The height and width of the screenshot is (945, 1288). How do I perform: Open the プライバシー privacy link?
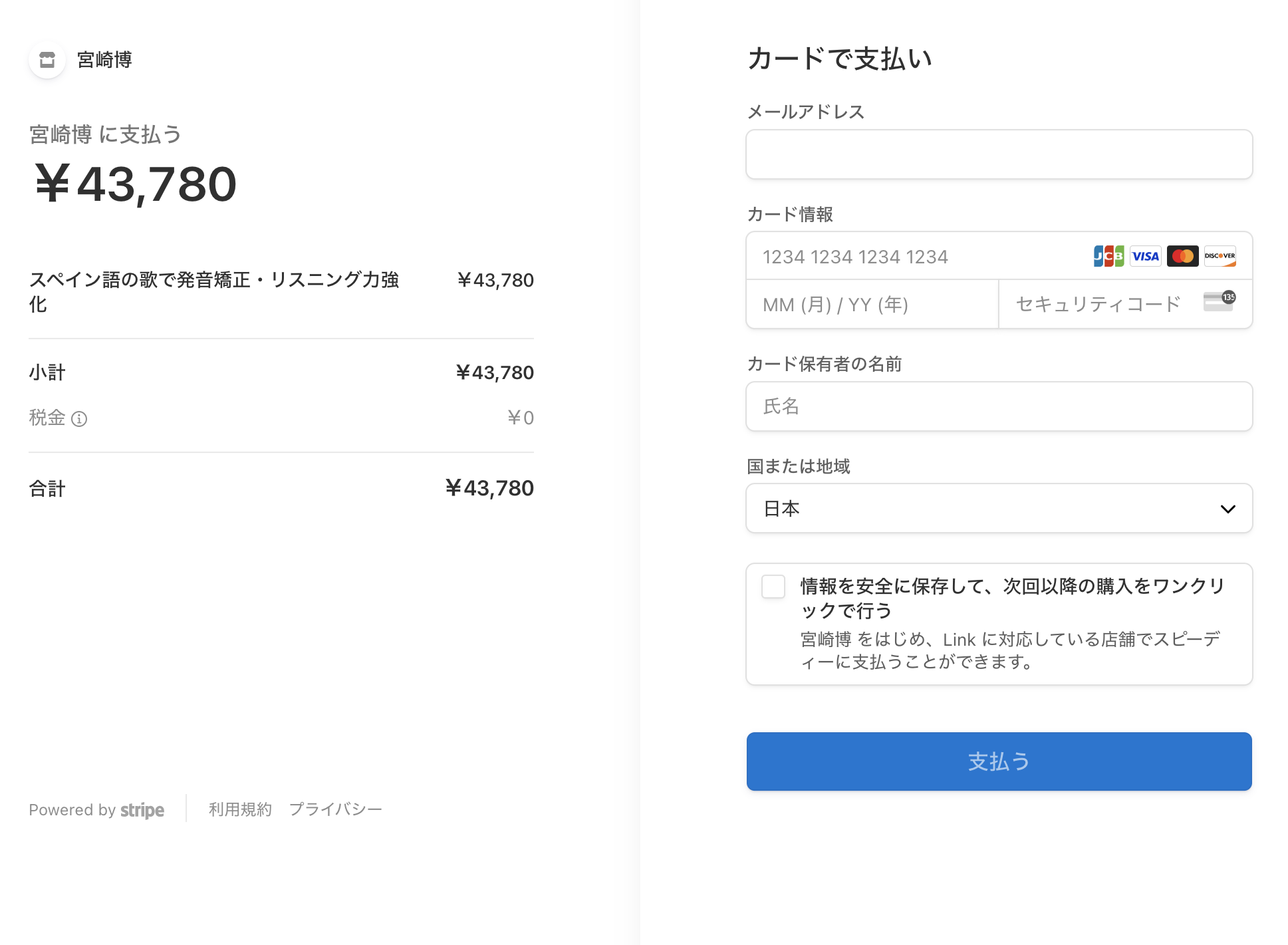pos(336,809)
